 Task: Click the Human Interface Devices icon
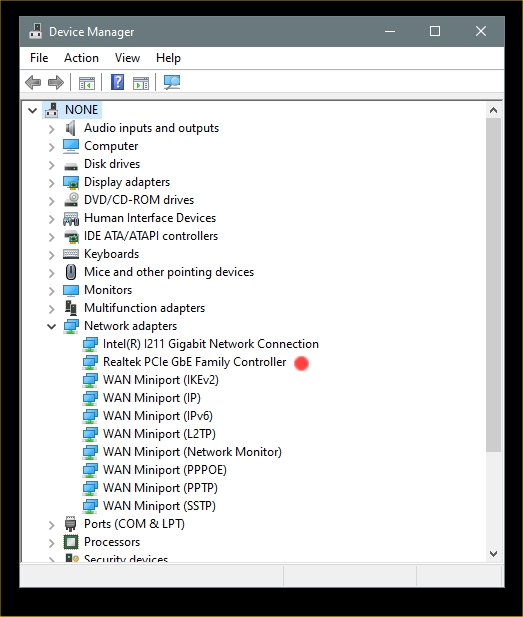pyautogui.click(x=71, y=218)
